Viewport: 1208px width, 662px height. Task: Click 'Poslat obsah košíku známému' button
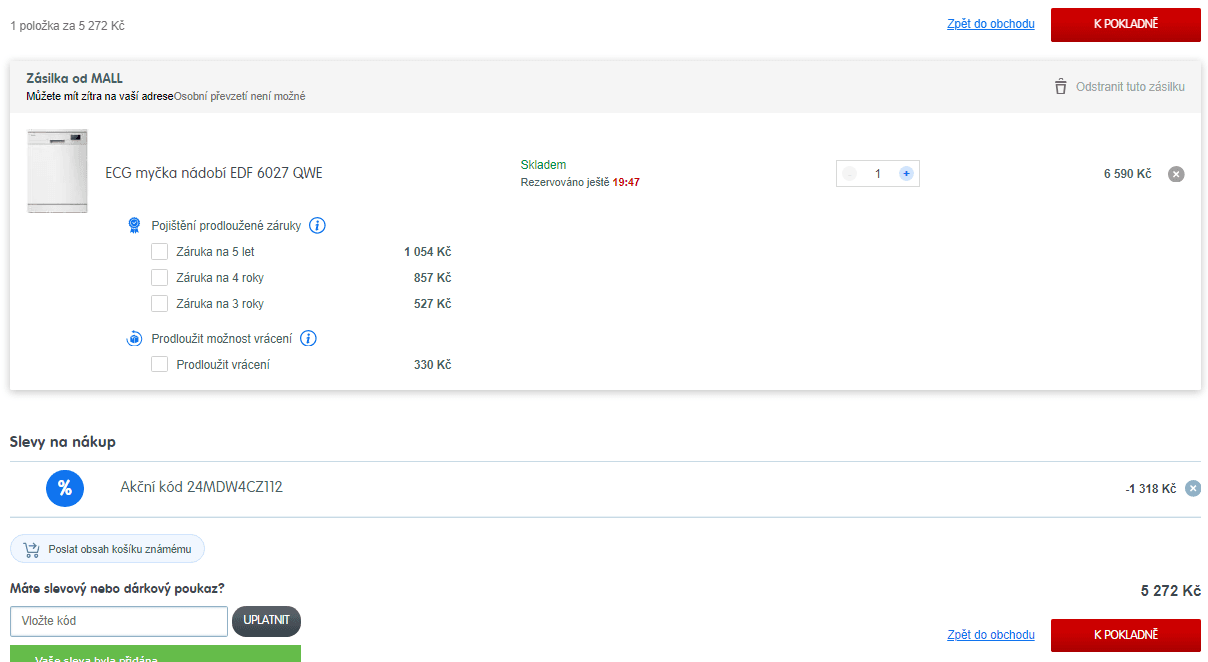(107, 549)
